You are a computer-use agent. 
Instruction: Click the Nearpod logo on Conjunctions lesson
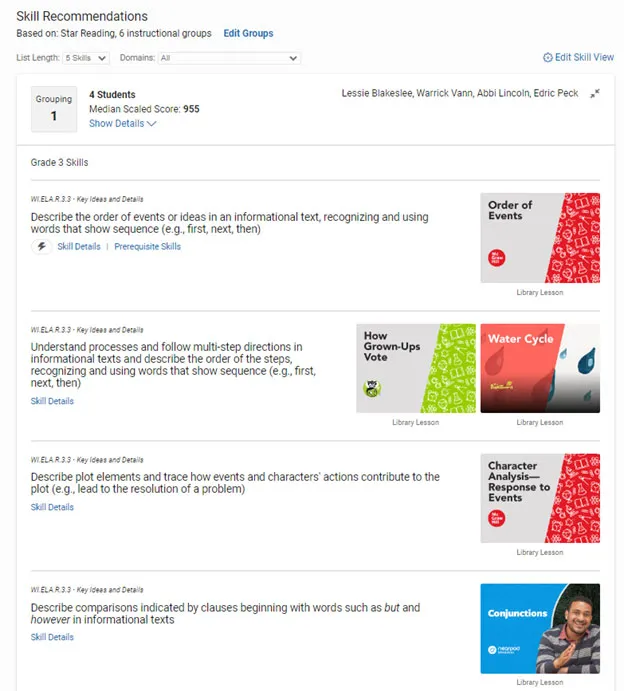pyautogui.click(x=504, y=650)
